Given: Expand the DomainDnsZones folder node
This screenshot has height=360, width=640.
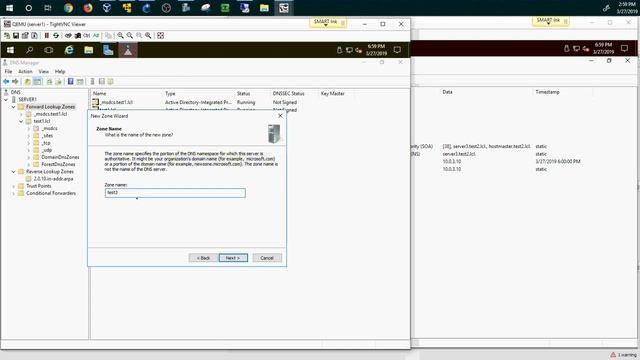Looking at the screenshot, I should (29, 157).
